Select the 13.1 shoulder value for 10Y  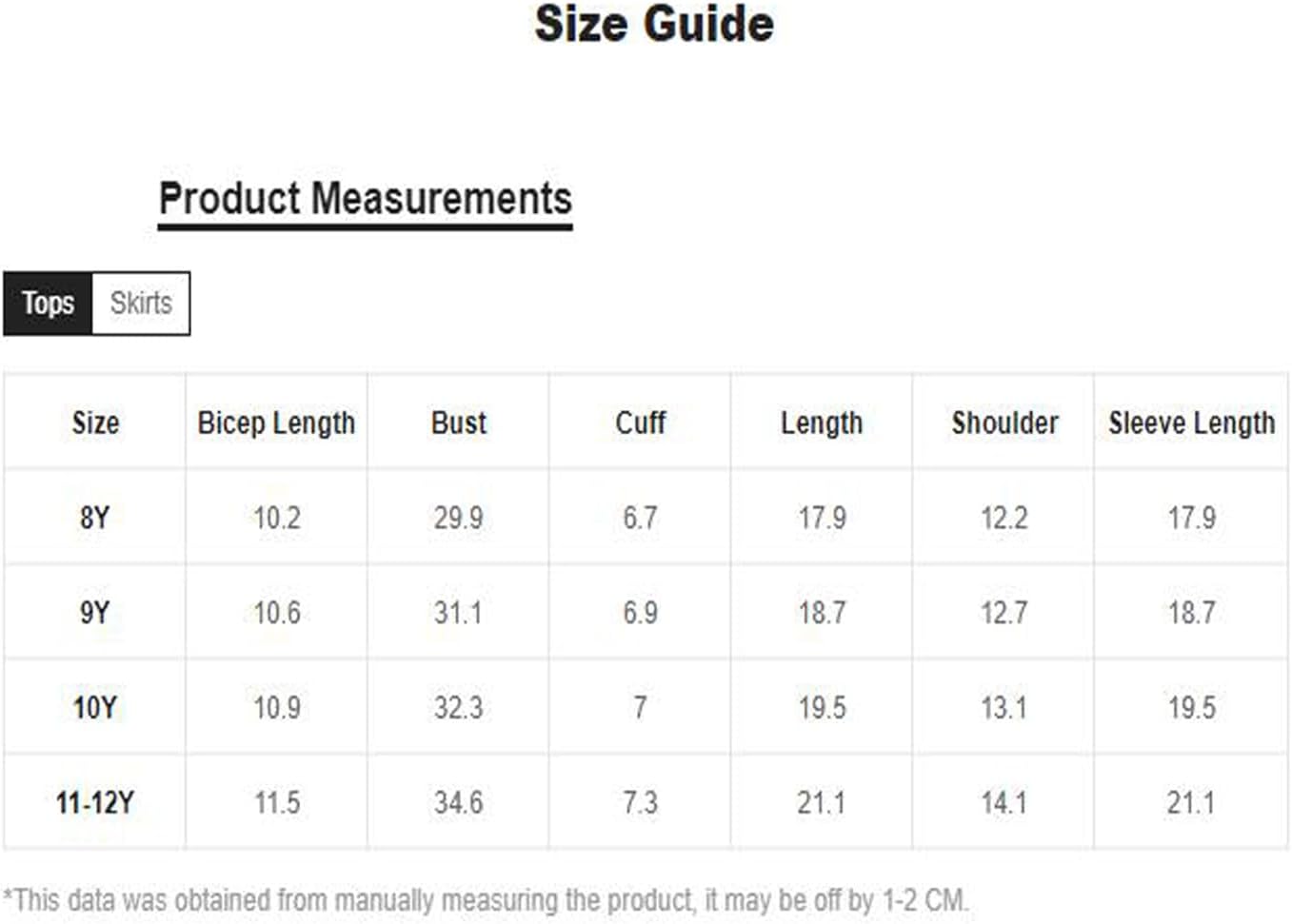coord(1004,708)
